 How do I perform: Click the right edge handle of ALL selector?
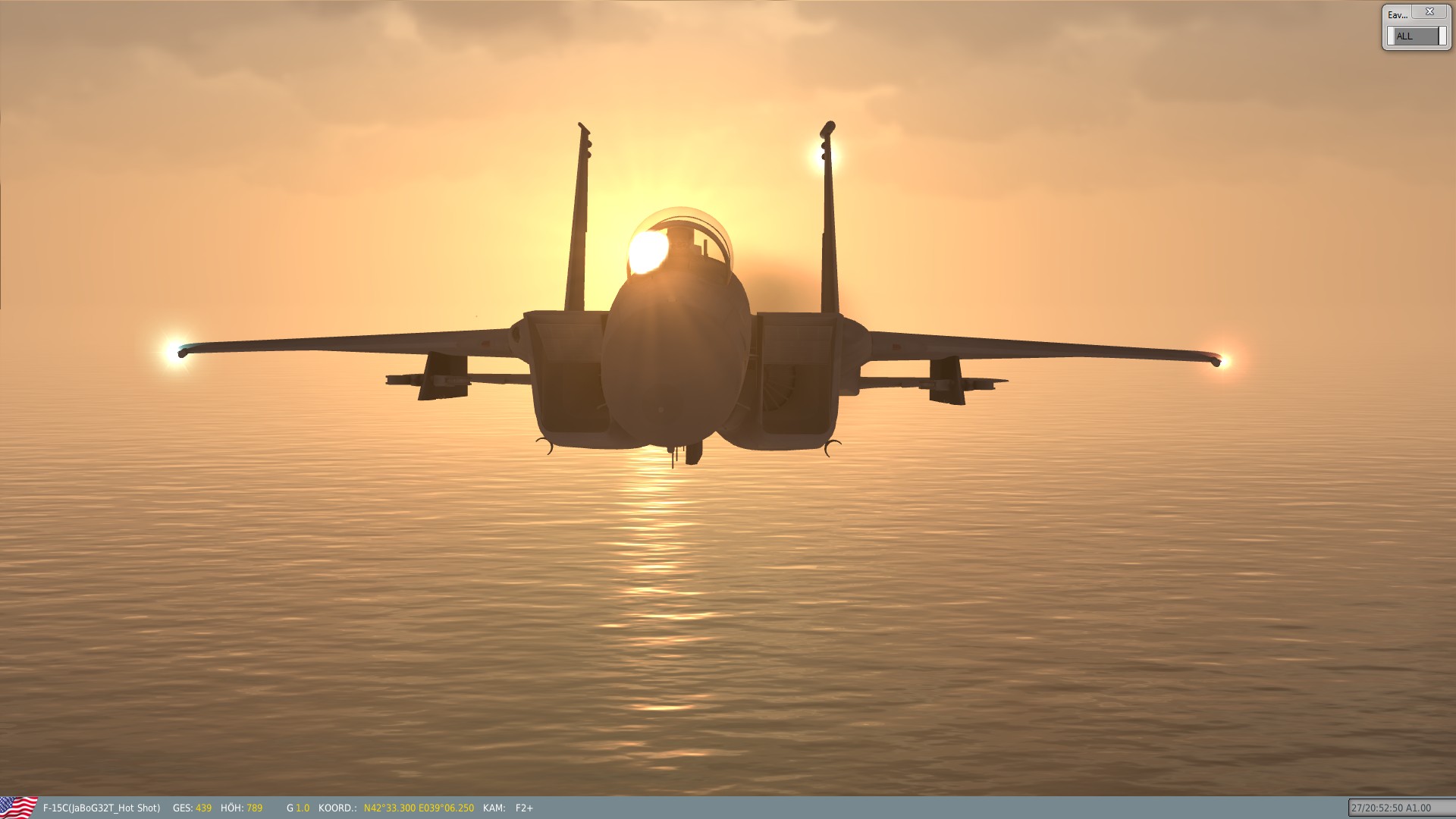1442,36
